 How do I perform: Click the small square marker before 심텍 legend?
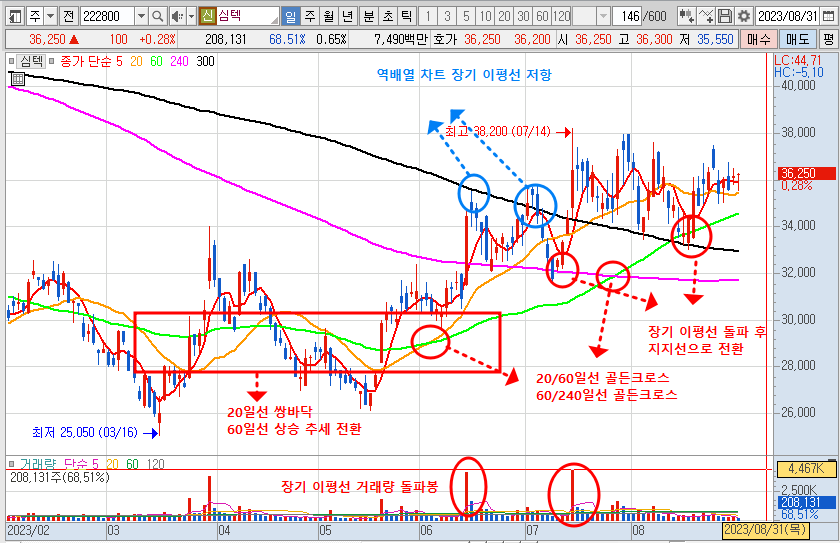(11, 61)
